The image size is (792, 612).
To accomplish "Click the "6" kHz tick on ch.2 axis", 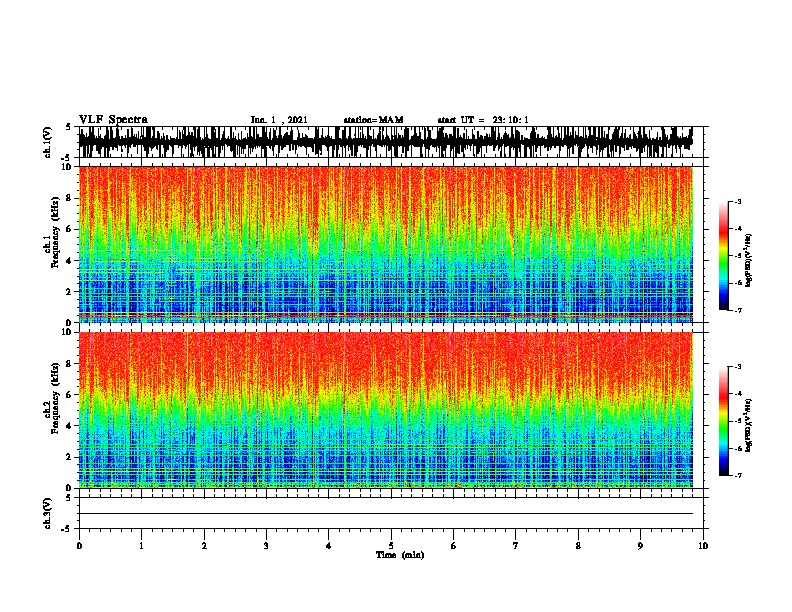I will coord(70,394).
